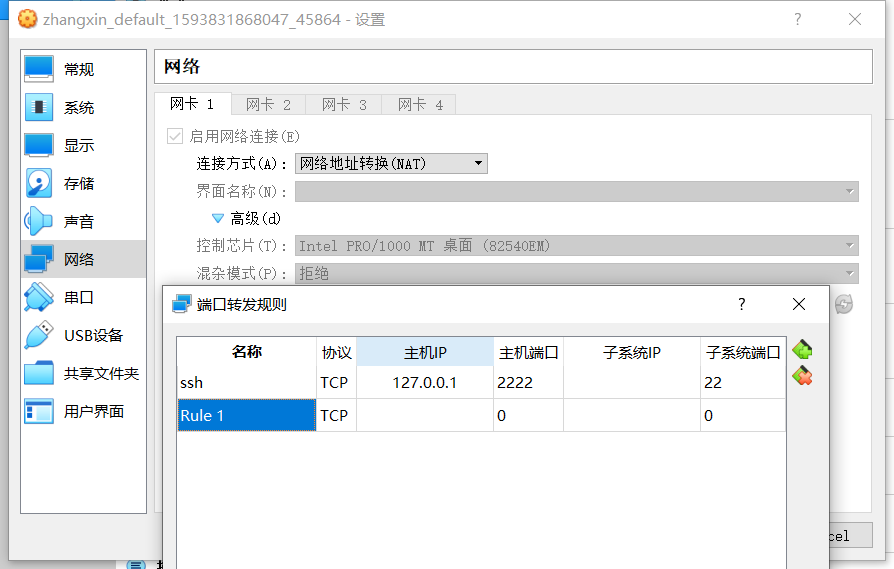Screen dimensions: 894x569
Task: Open the 控制芯片 adapter type dropdown
Action: tap(576, 245)
